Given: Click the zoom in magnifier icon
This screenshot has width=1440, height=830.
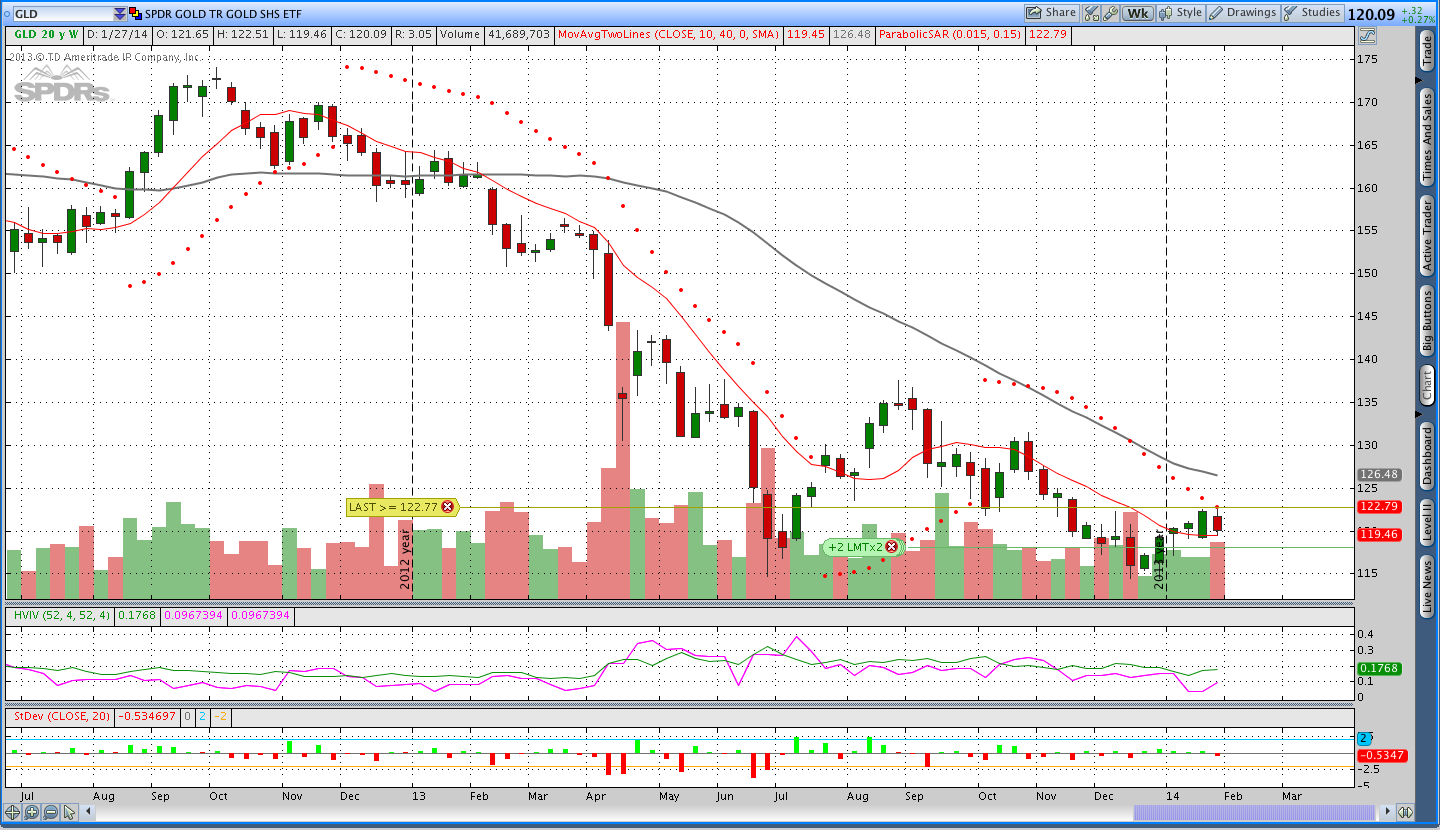Looking at the screenshot, I should pos(32,812).
